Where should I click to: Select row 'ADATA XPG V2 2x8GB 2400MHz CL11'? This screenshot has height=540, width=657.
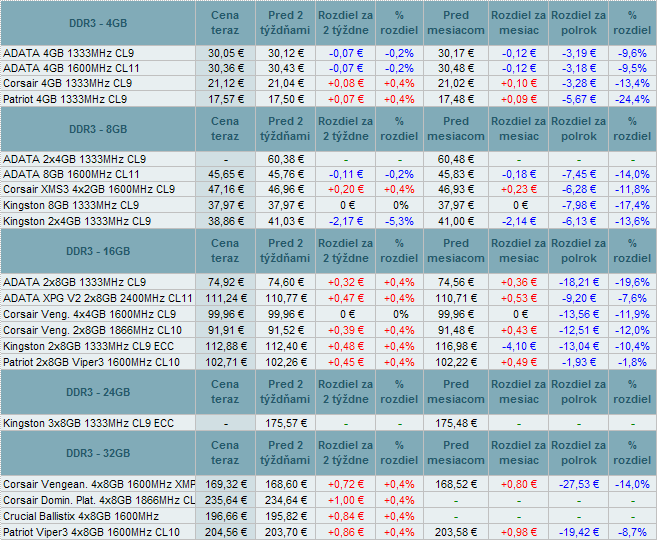[328, 298]
